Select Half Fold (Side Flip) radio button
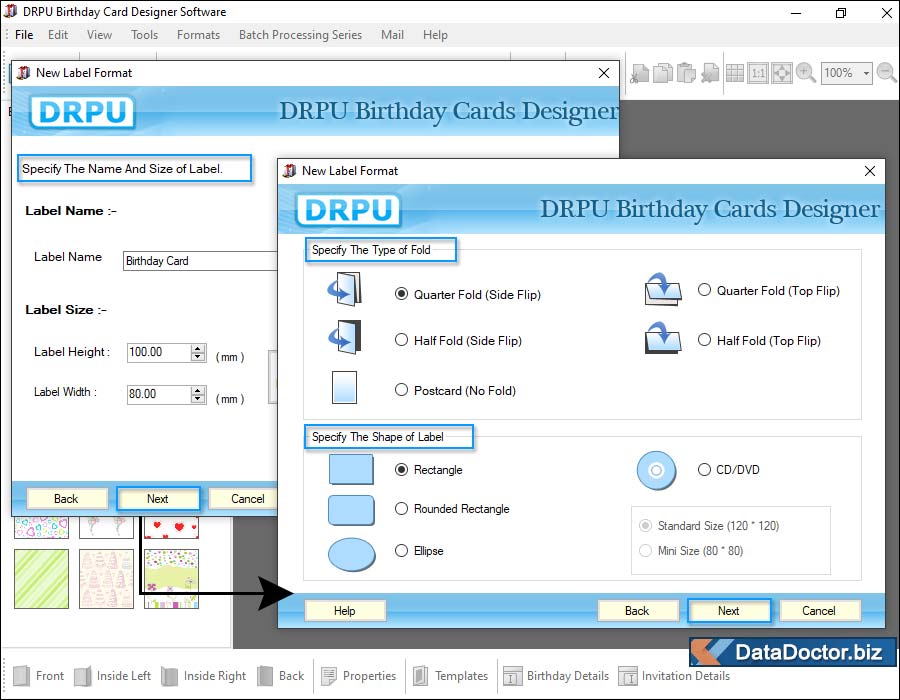Screen dimensions: 900x700 [x=401, y=340]
